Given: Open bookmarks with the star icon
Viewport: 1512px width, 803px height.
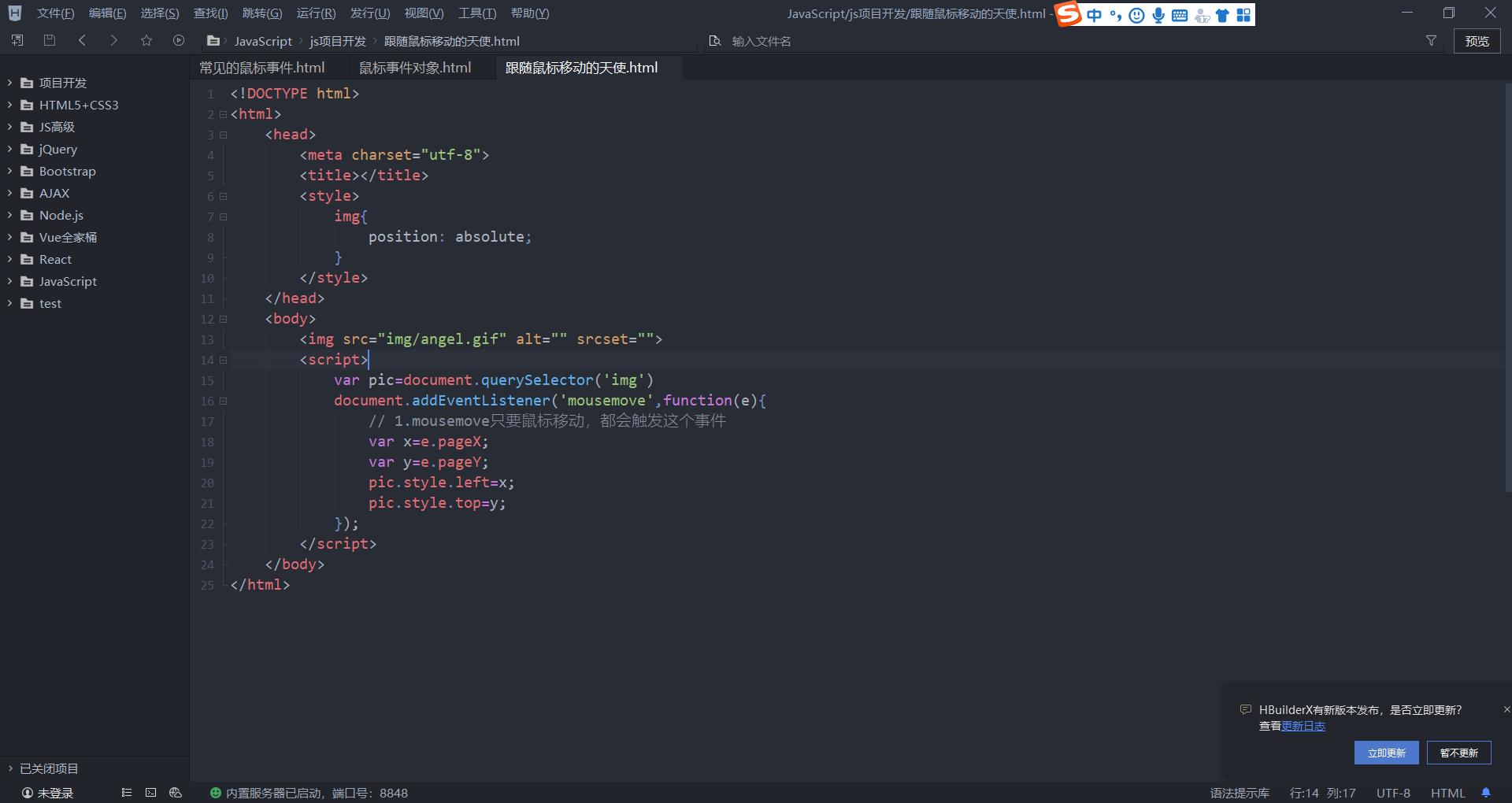Looking at the screenshot, I should click(x=146, y=40).
